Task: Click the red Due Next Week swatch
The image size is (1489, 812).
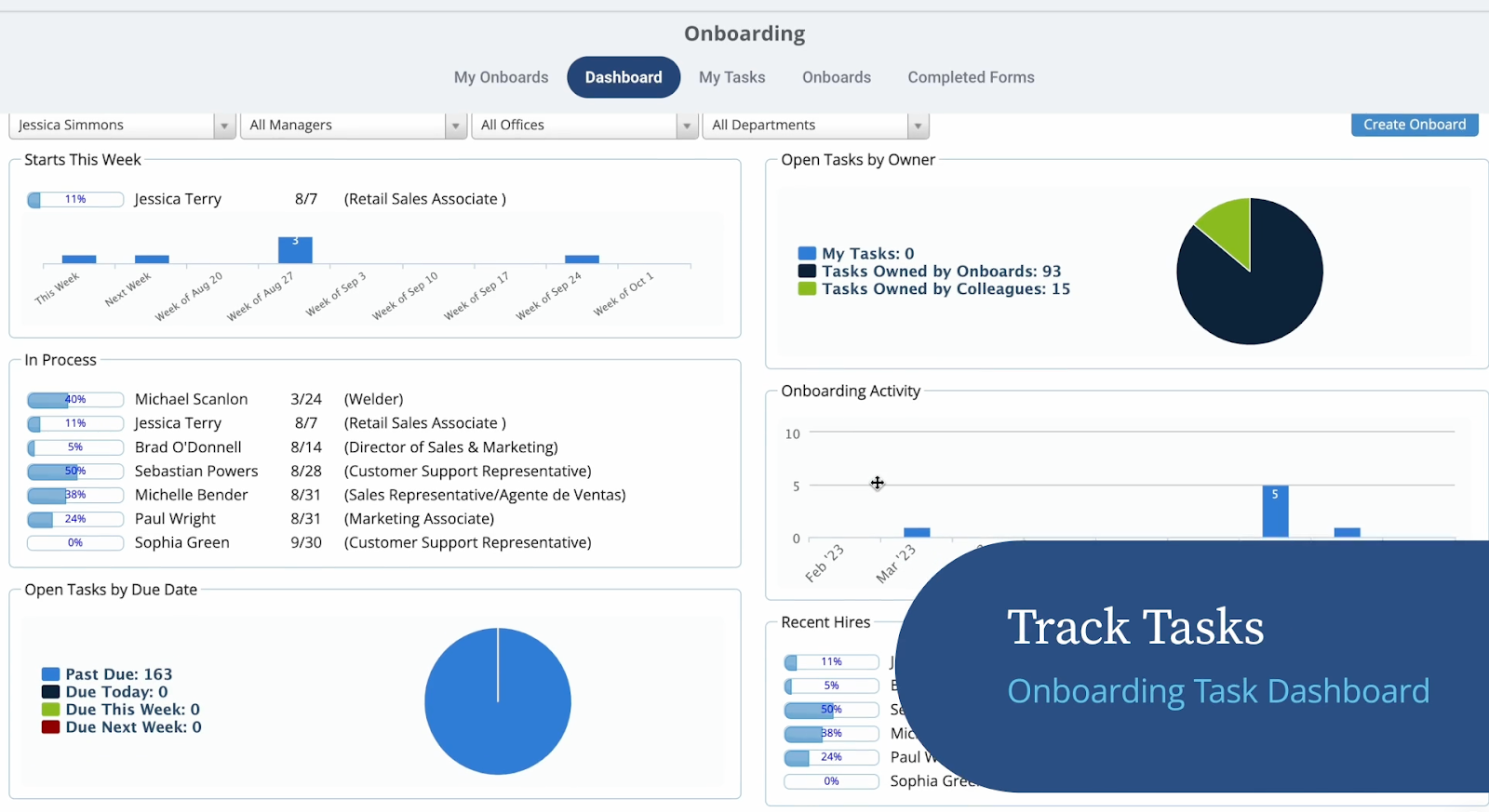Action: pyautogui.click(x=50, y=727)
